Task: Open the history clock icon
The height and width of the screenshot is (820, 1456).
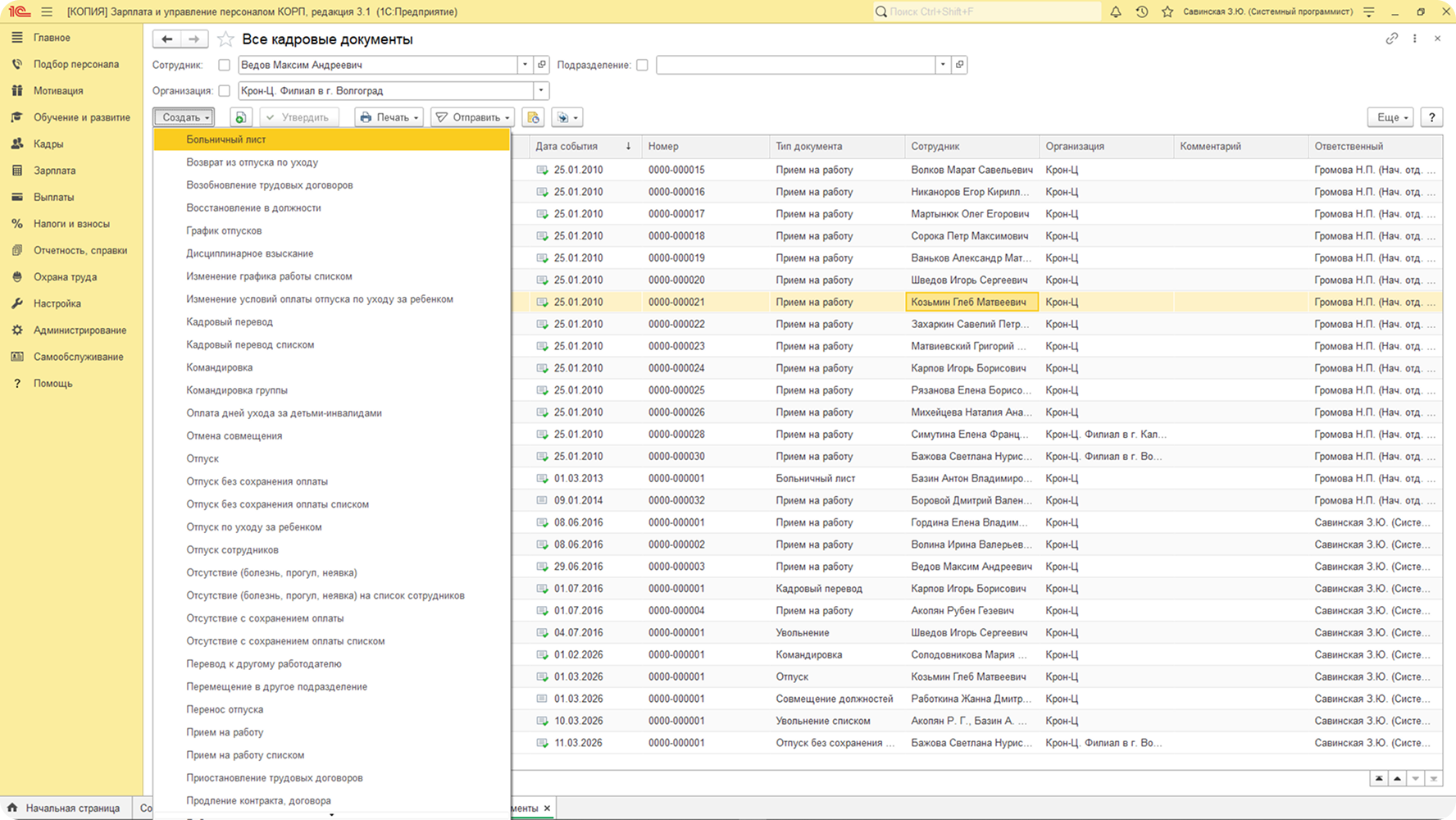Action: pos(1141,12)
